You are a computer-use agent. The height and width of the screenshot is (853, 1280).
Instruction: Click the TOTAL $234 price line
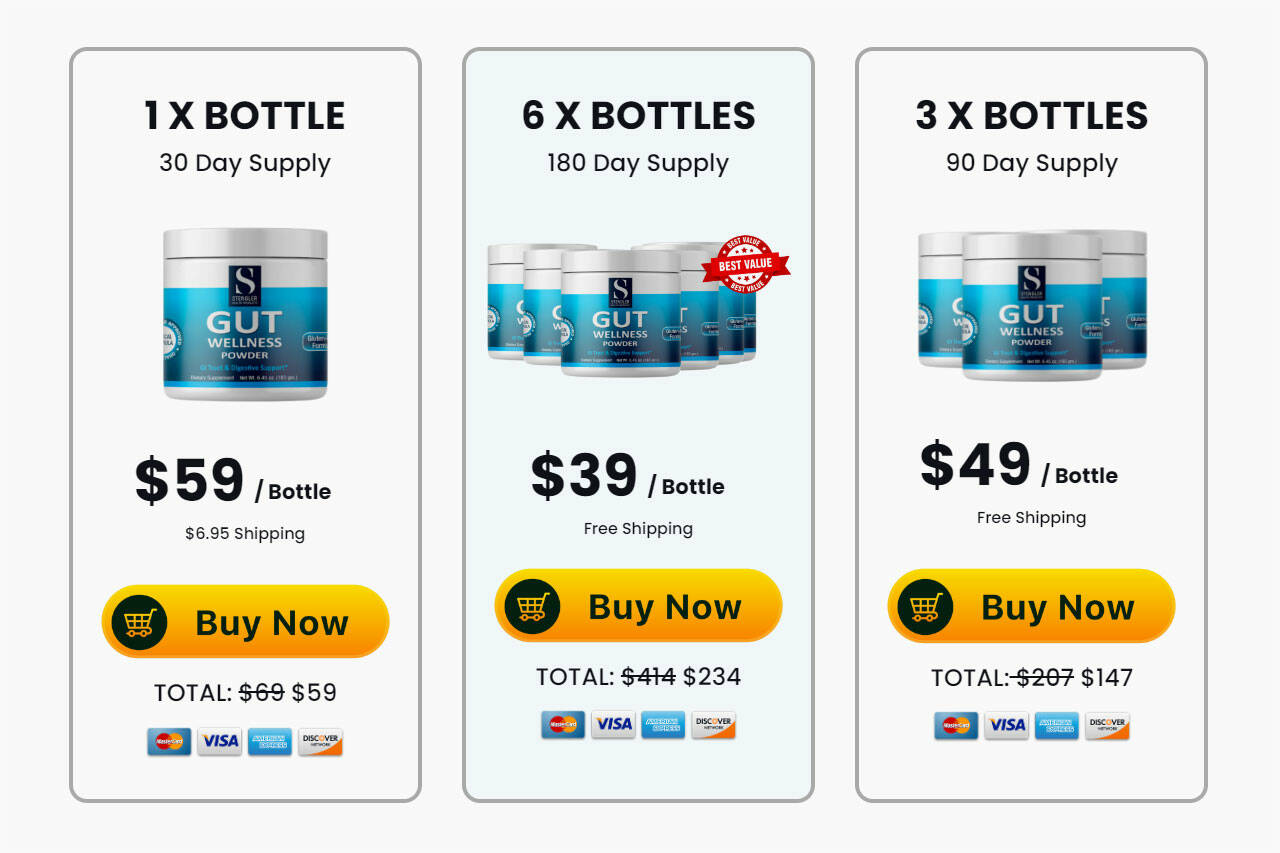pyautogui.click(x=638, y=677)
